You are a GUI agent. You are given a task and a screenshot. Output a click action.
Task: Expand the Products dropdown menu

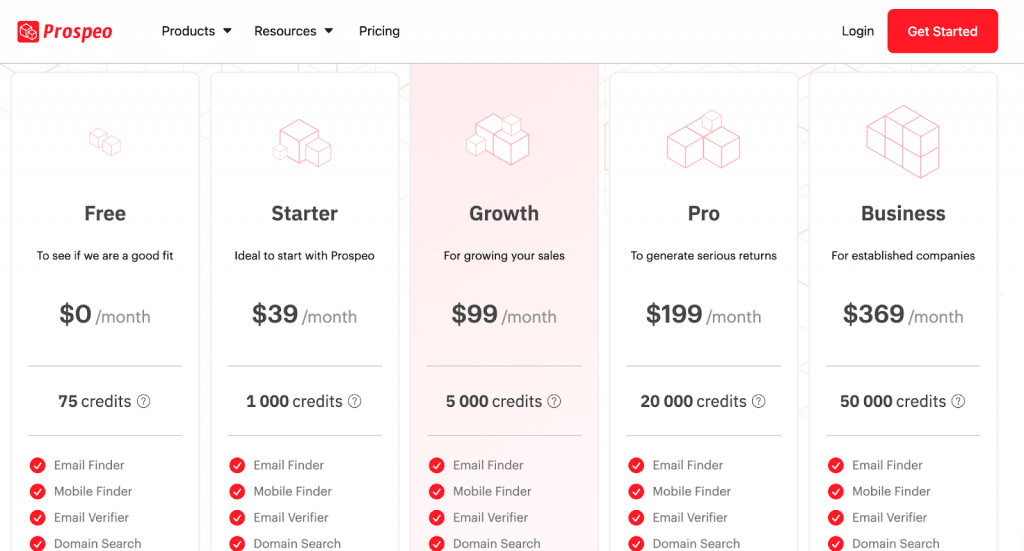point(196,31)
